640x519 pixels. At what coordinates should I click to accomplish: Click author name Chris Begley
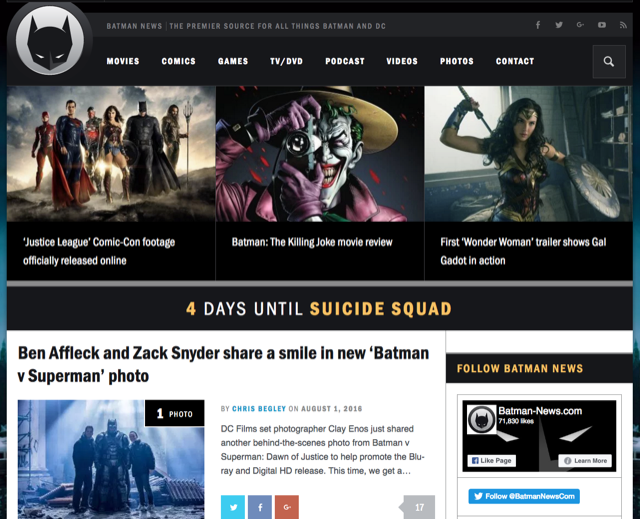[x=259, y=409]
